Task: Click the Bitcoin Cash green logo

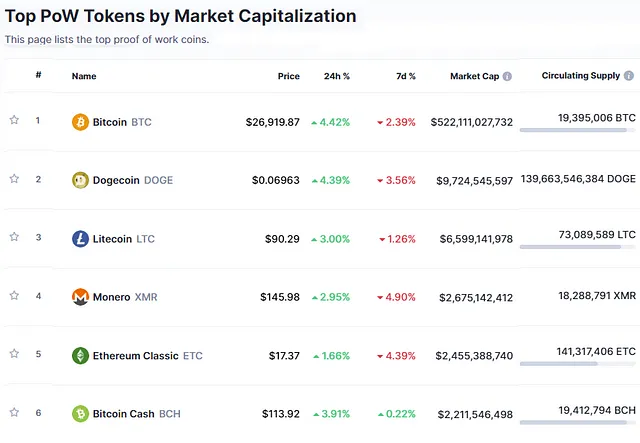Action: [x=80, y=414]
